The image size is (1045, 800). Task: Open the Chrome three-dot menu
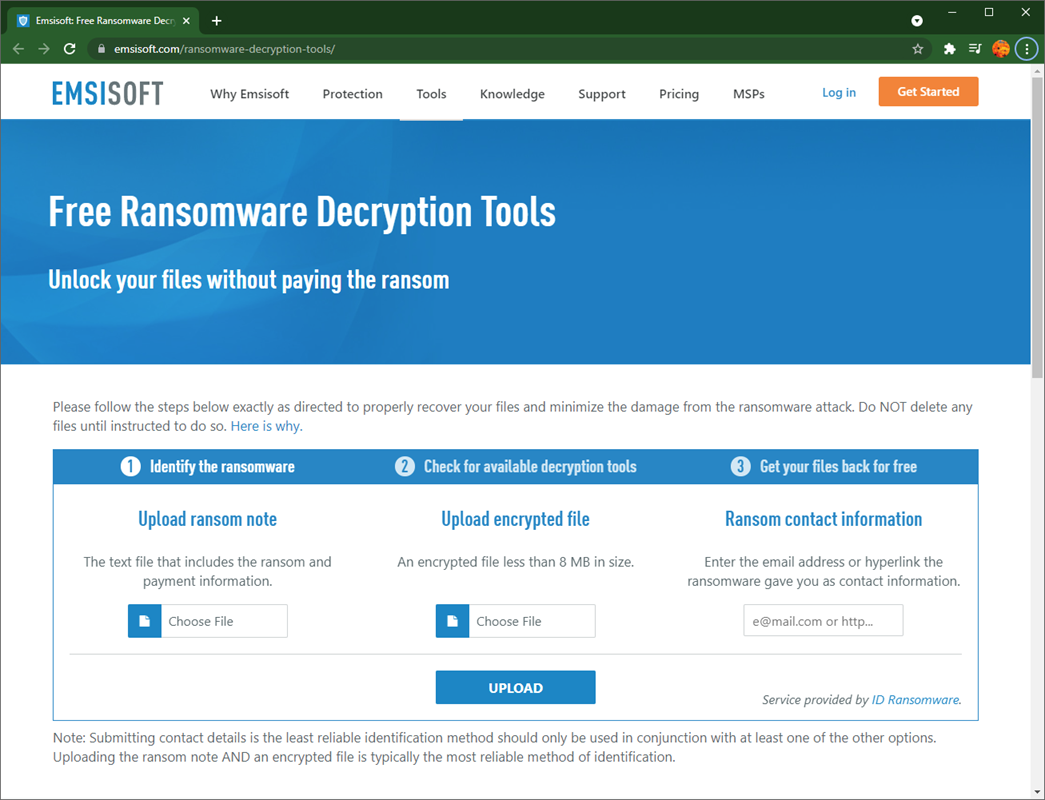pyautogui.click(x=1026, y=49)
